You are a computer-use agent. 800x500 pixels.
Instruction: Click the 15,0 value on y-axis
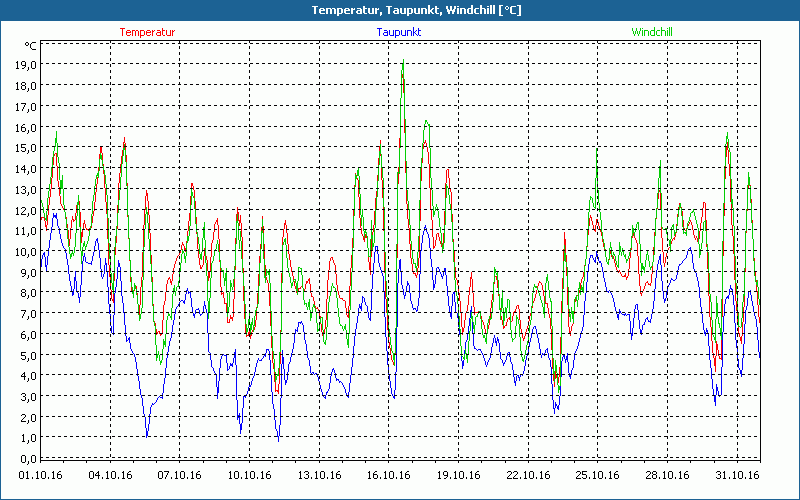point(27,148)
